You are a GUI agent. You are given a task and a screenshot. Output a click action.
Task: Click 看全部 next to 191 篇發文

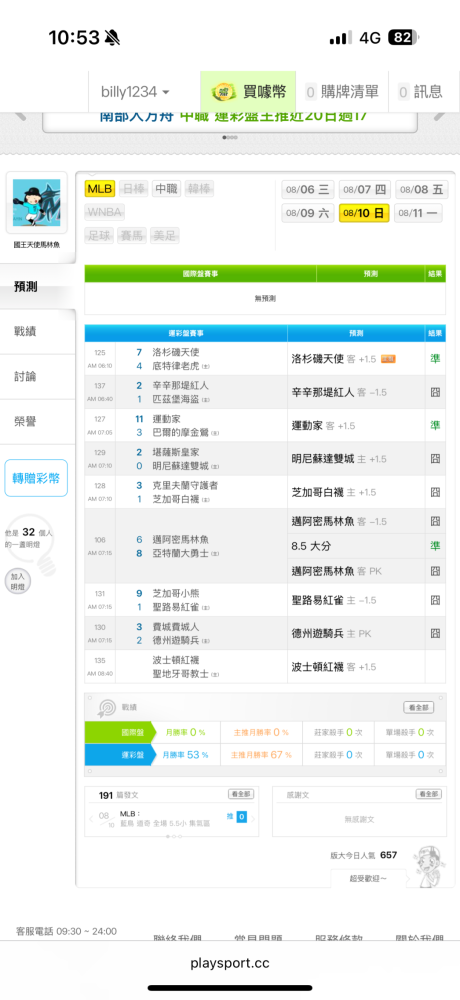click(x=241, y=795)
